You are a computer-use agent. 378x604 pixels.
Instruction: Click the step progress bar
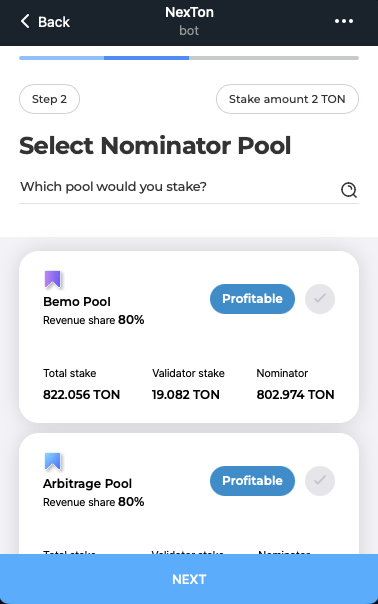(x=189, y=58)
